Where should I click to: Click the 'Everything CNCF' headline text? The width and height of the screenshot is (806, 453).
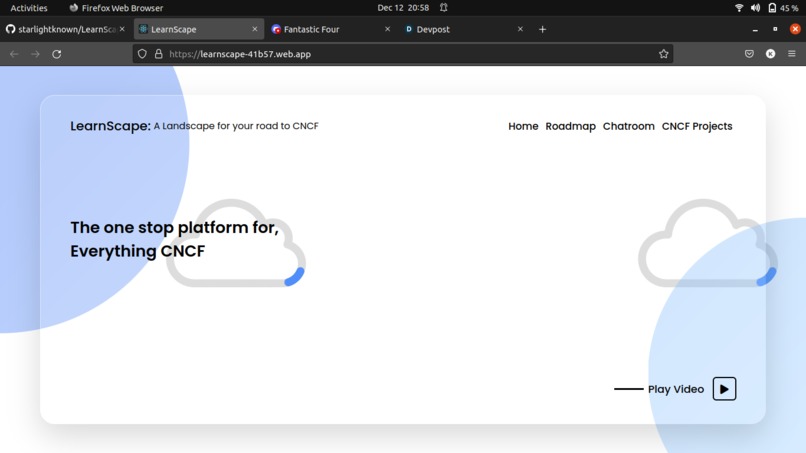(138, 251)
